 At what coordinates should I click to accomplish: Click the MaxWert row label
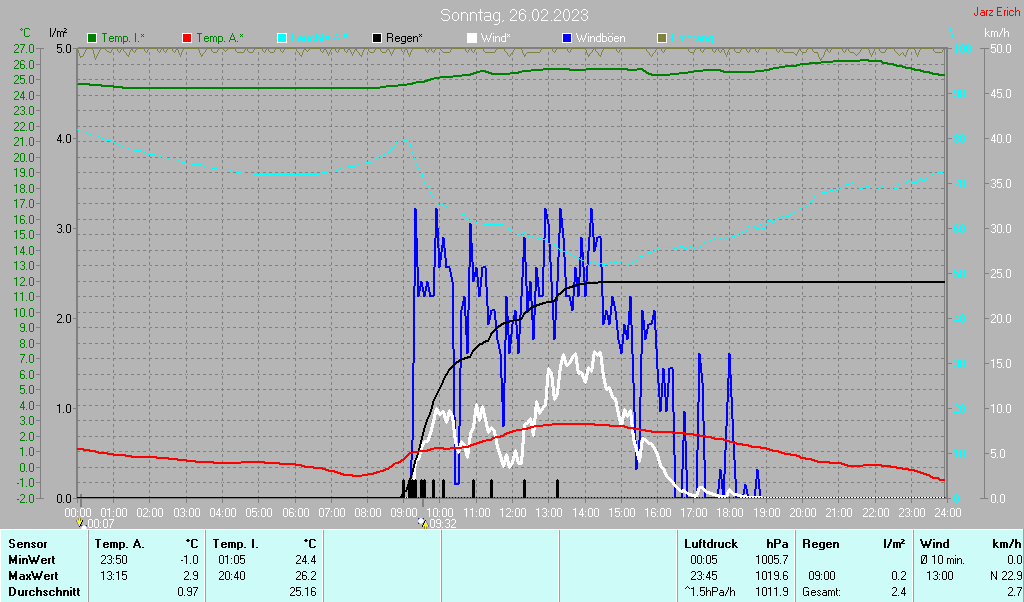coord(31,575)
